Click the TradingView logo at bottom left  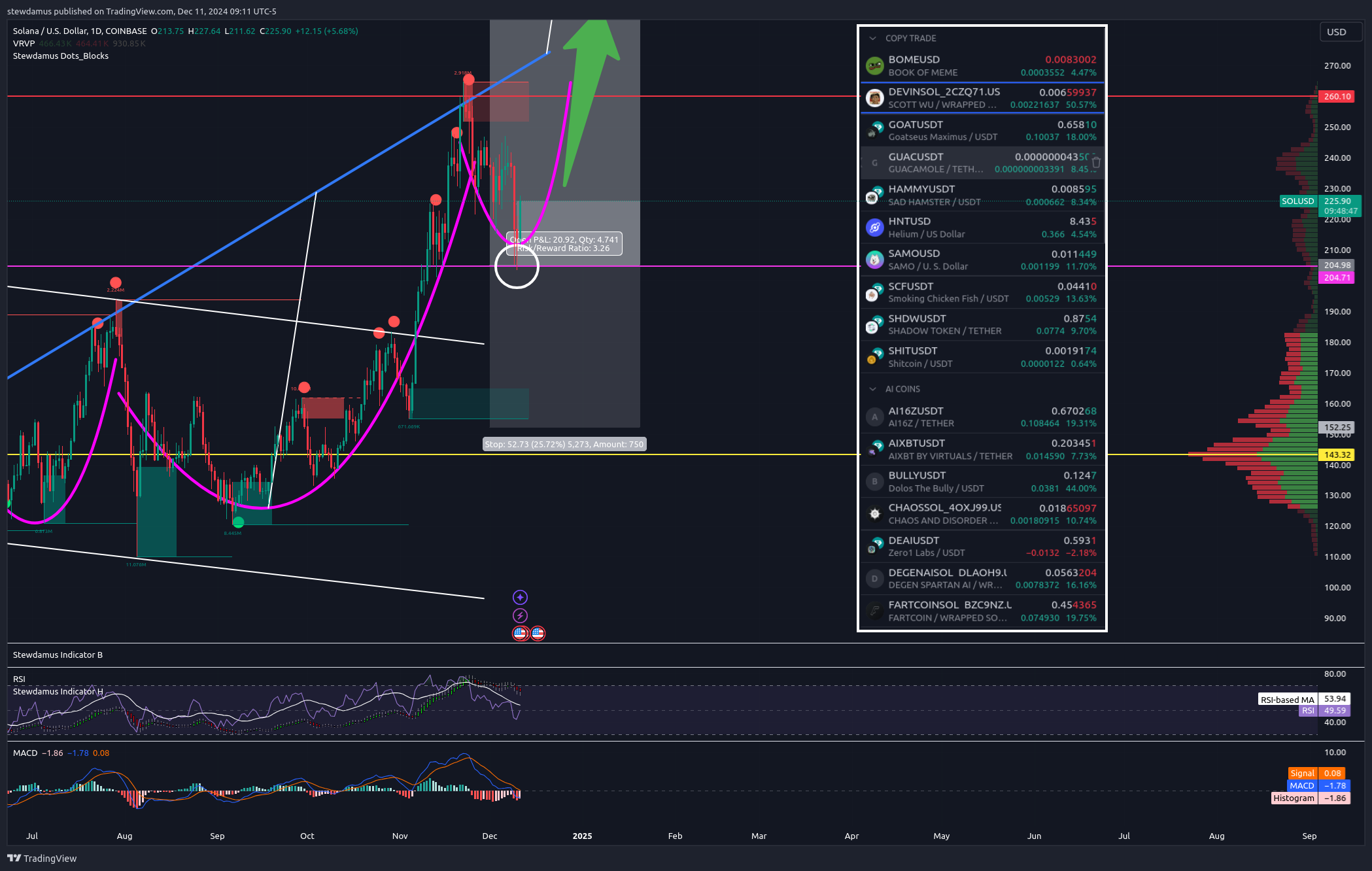point(42,858)
